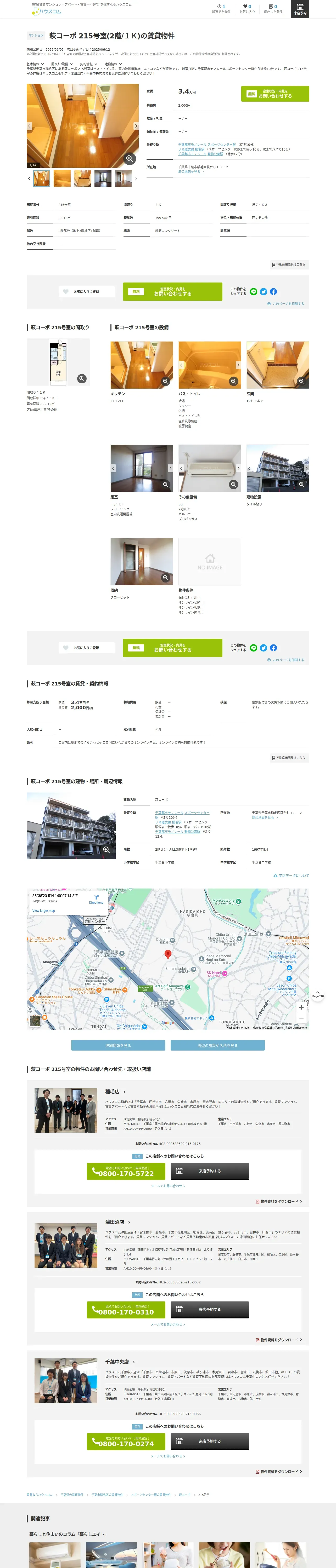Show previous 居室 photo
This screenshot has height=1568, width=336.
click(x=113, y=469)
